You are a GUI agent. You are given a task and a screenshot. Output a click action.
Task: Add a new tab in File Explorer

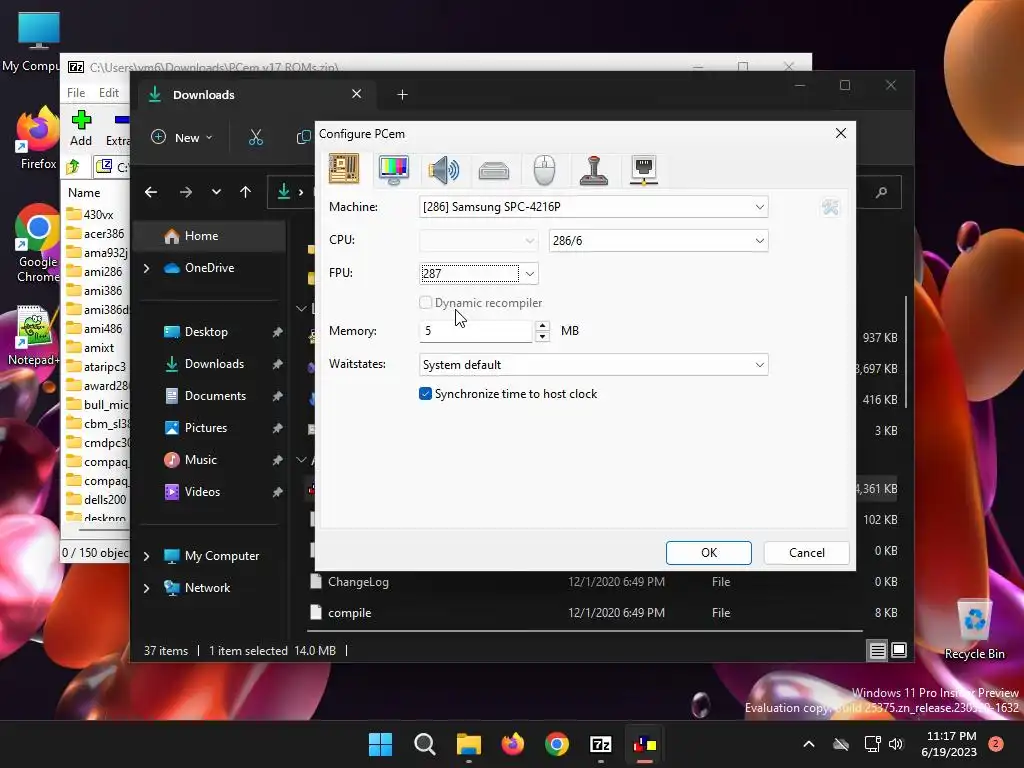click(402, 95)
